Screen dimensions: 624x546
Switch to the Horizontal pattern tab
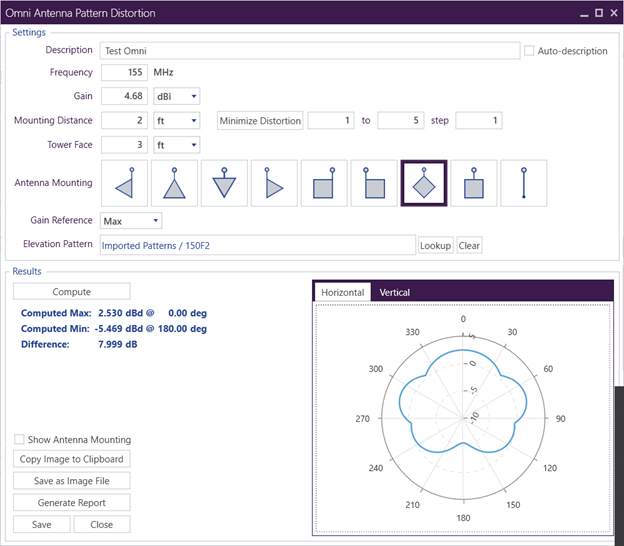[342, 292]
